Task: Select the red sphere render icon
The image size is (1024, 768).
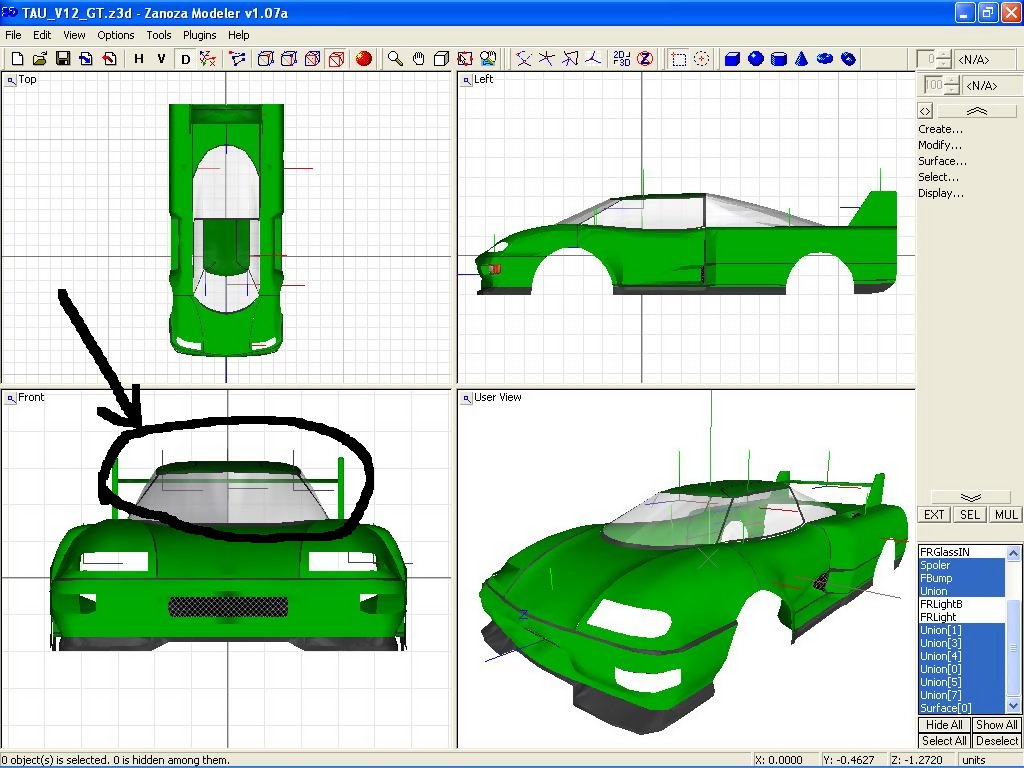Action: click(364, 59)
